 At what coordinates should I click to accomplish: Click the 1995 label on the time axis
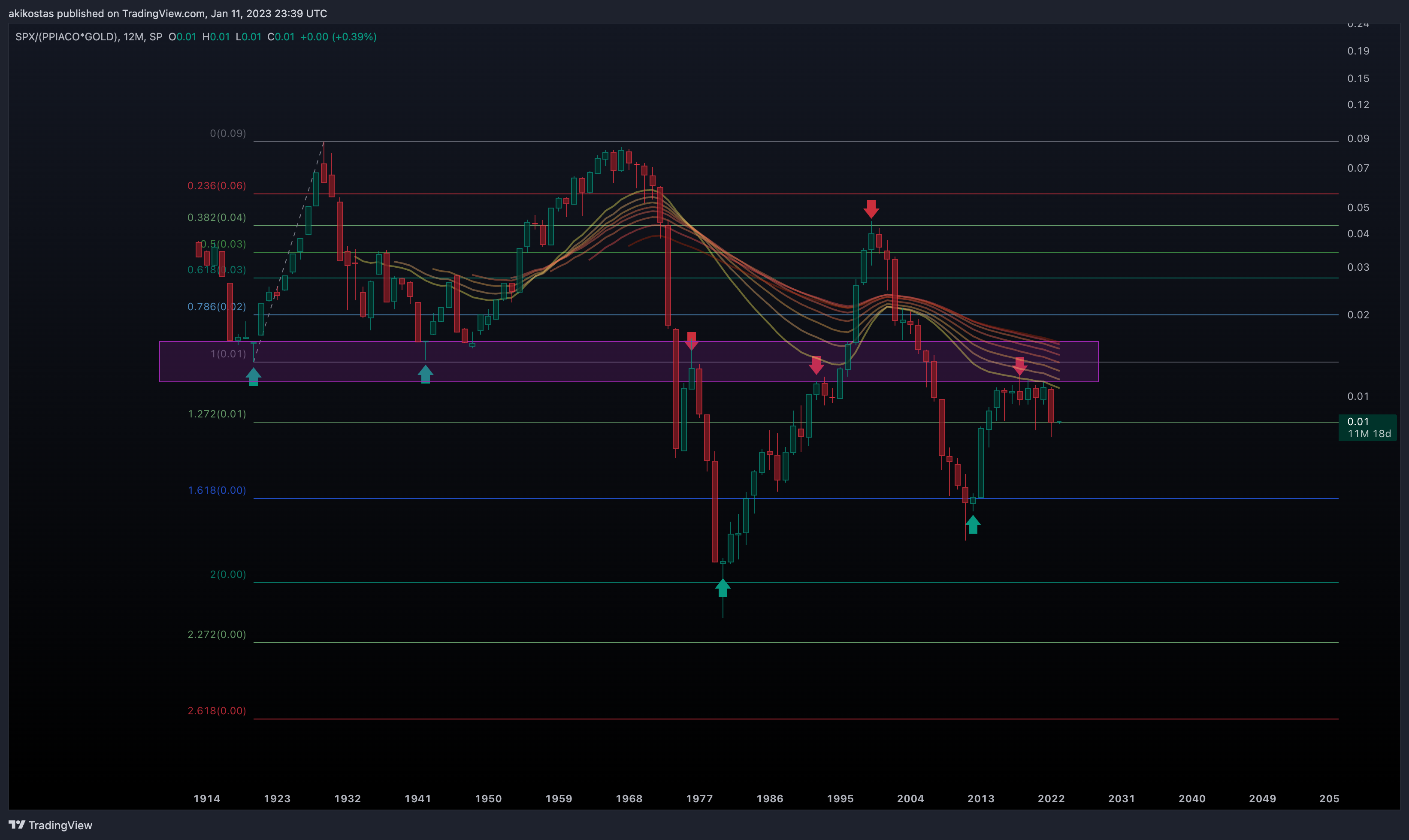tap(840, 799)
